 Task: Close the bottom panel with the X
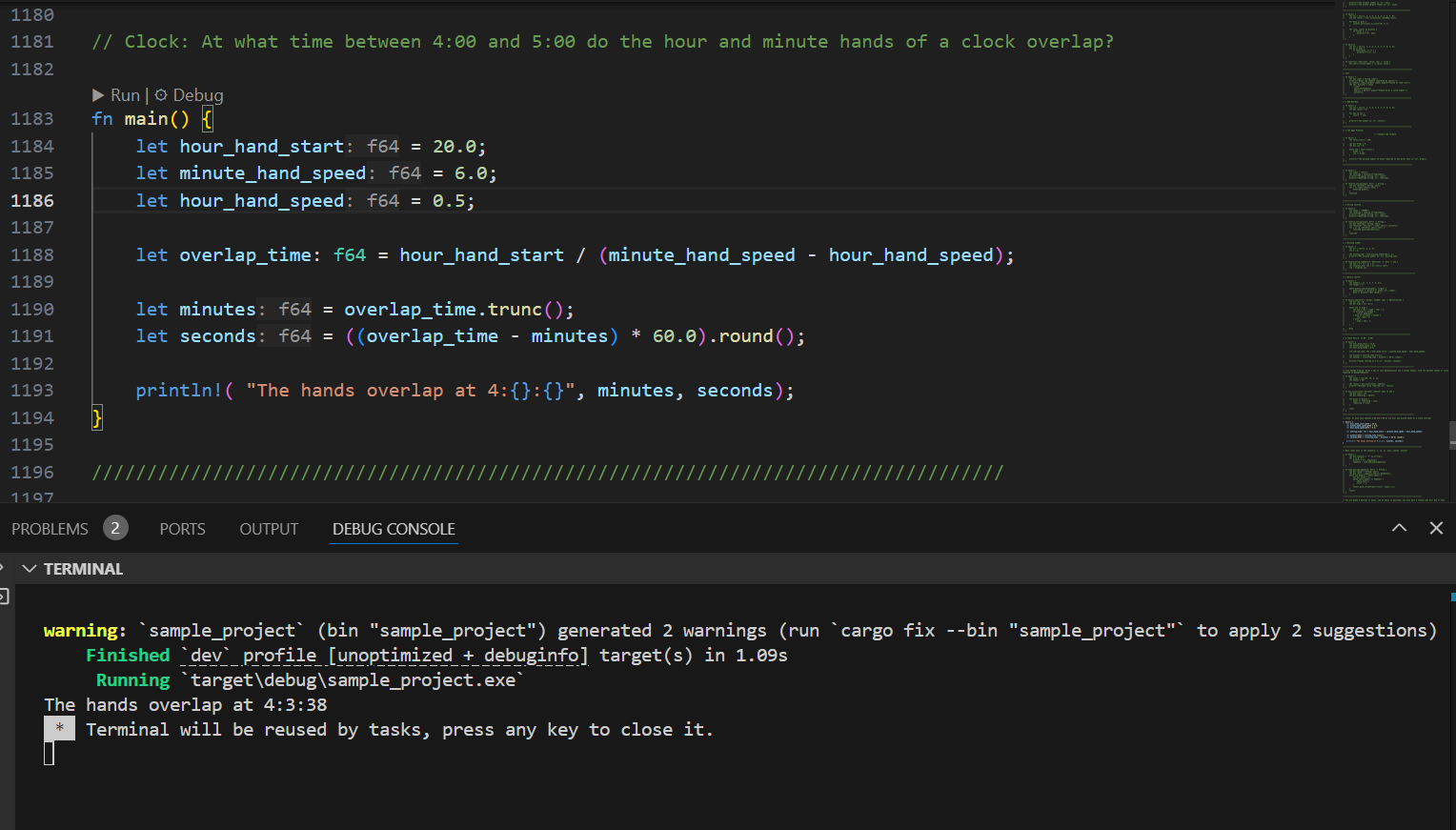1436,528
